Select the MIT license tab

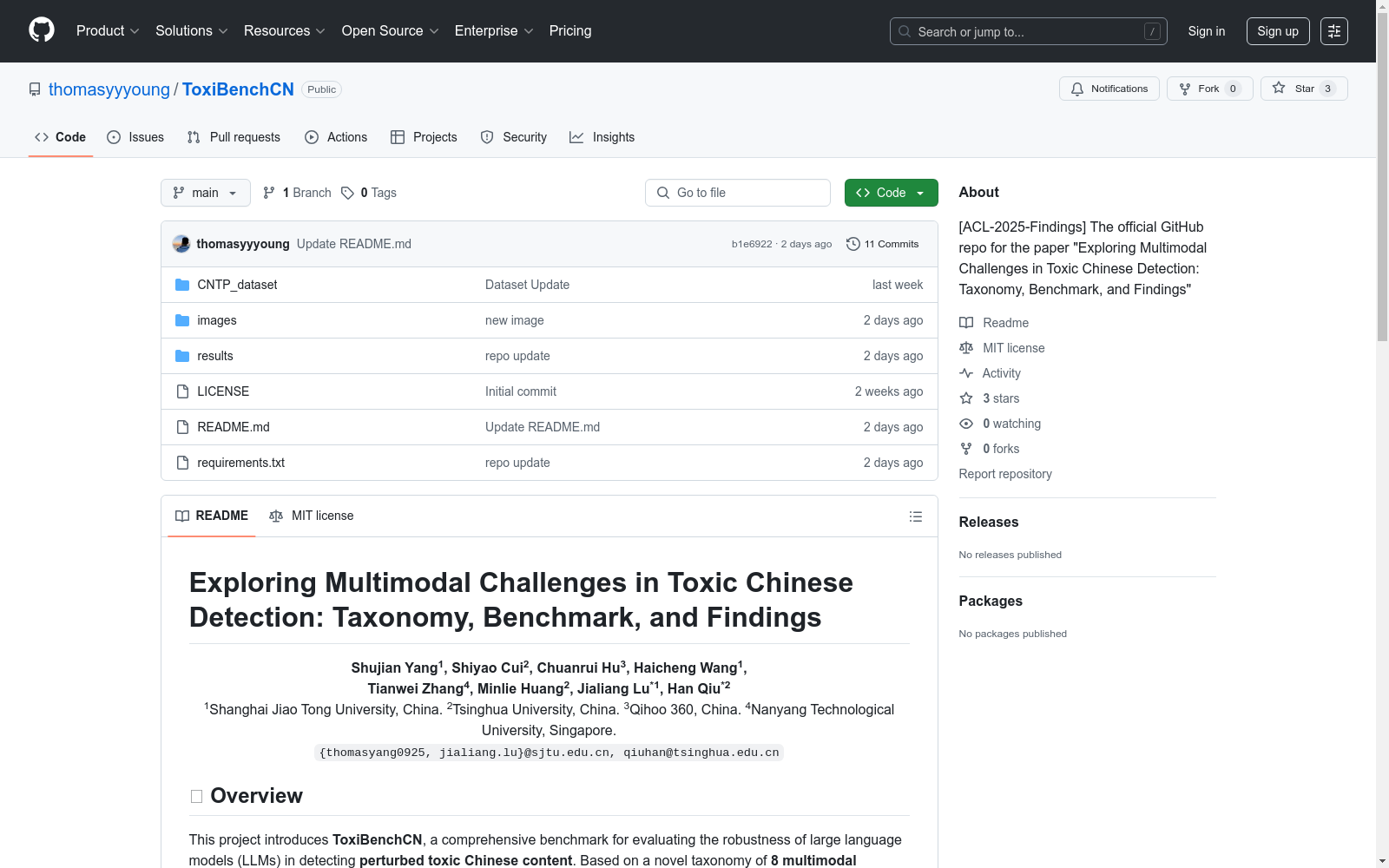tap(312, 516)
